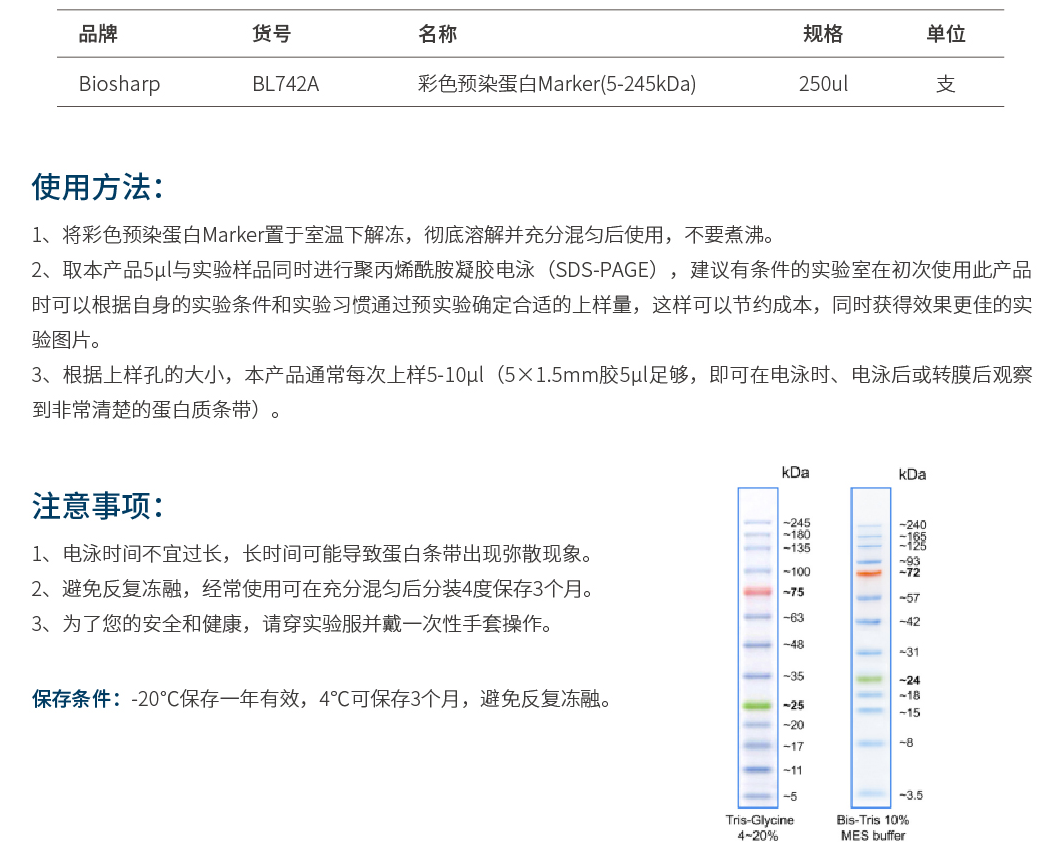Click the green ~25 kDa marker band
This screenshot has height=860, width=1049.
(x=756, y=705)
